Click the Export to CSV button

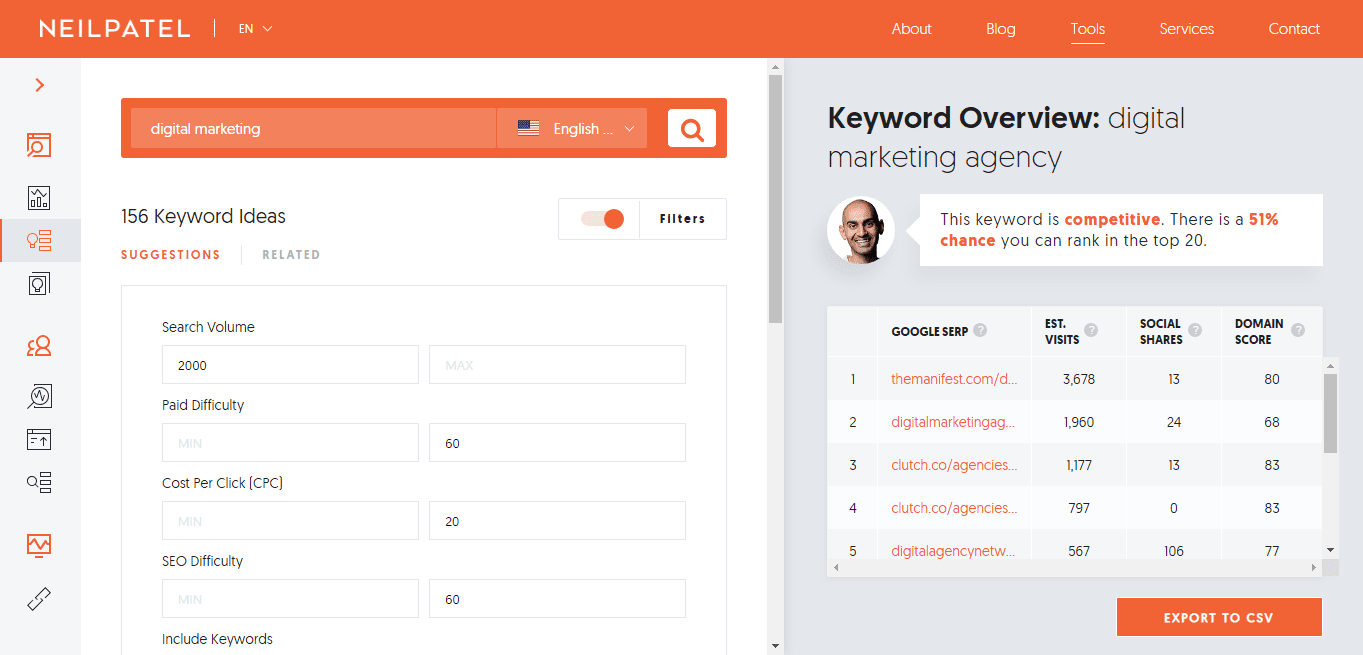(1219, 617)
